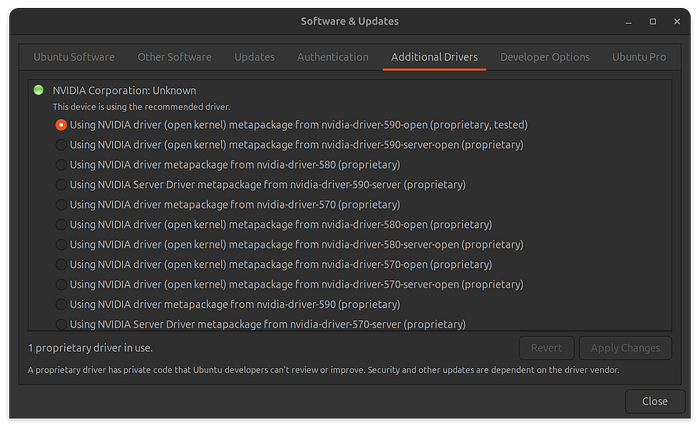The width and height of the screenshot is (700, 430).
Task: Choose the nvidia-driver-590-server-open radio button
Action: [62, 145]
